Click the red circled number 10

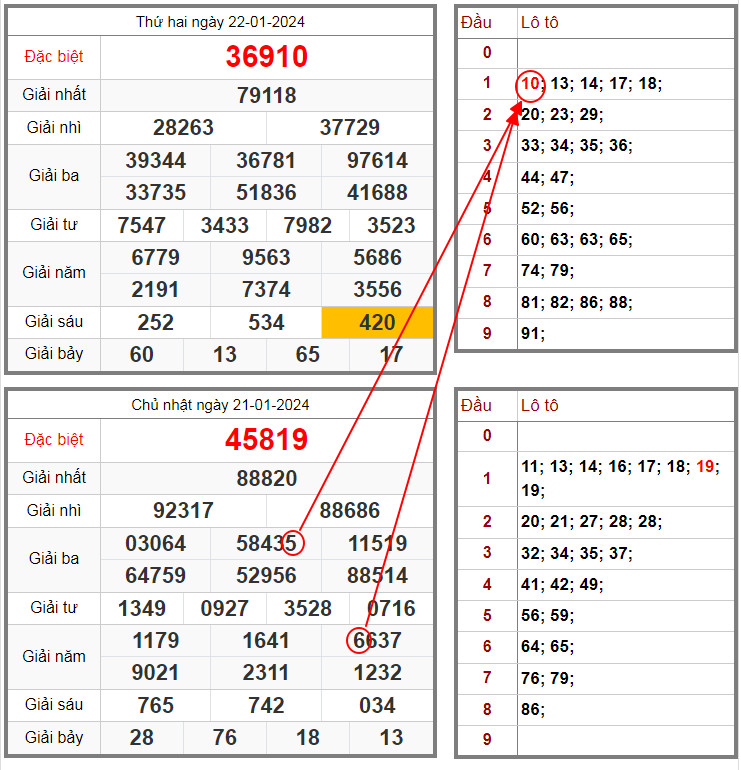(530, 84)
